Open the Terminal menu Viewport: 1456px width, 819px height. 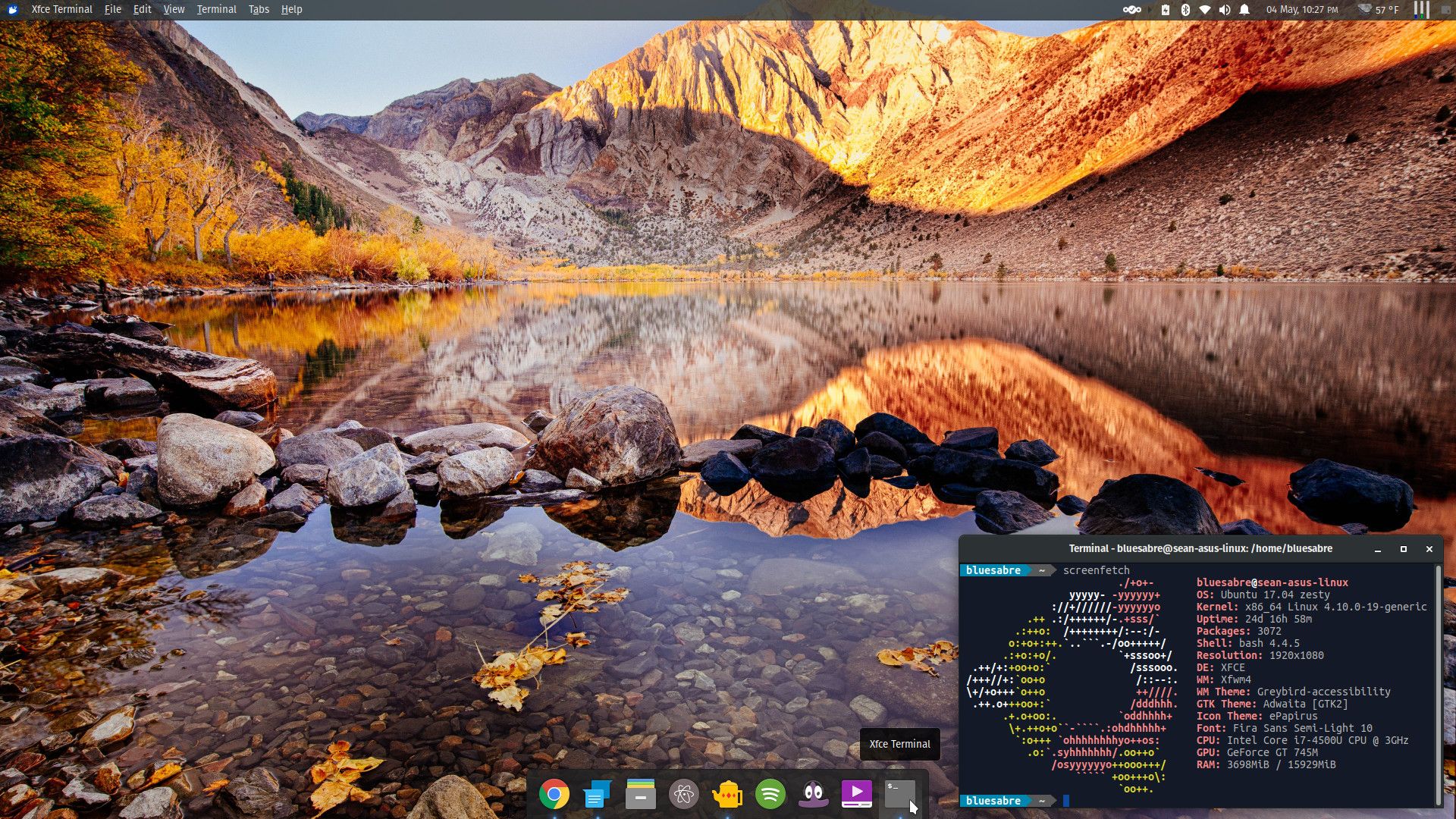216,10
